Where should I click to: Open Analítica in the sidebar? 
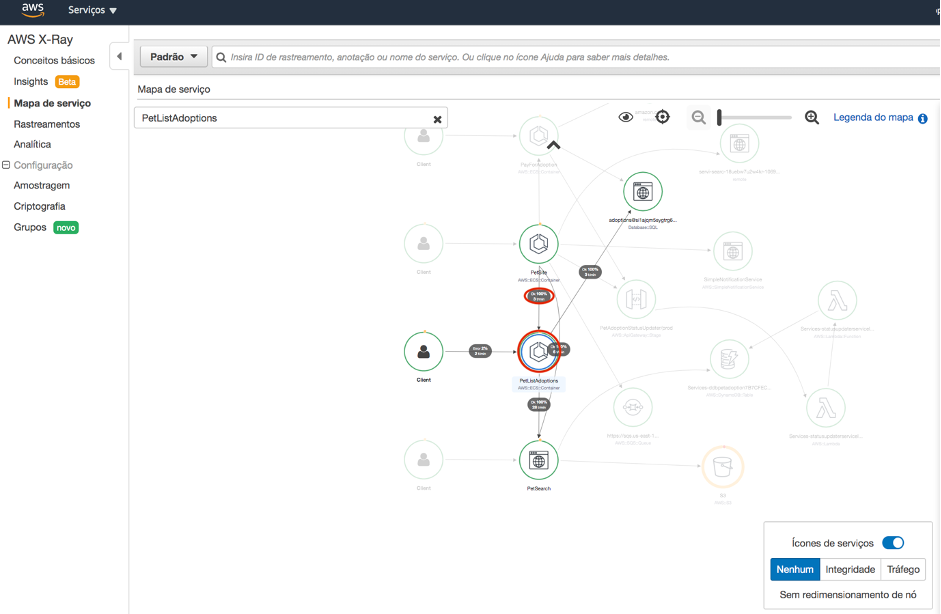click(x=32, y=144)
